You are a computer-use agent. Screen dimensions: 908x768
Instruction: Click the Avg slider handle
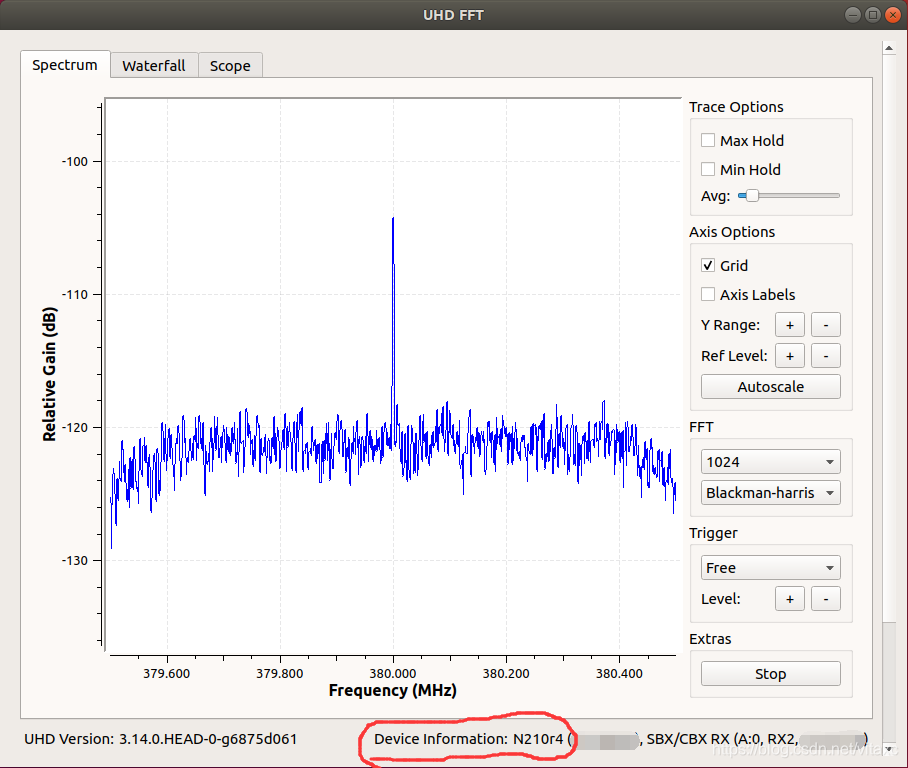pyautogui.click(x=752, y=196)
